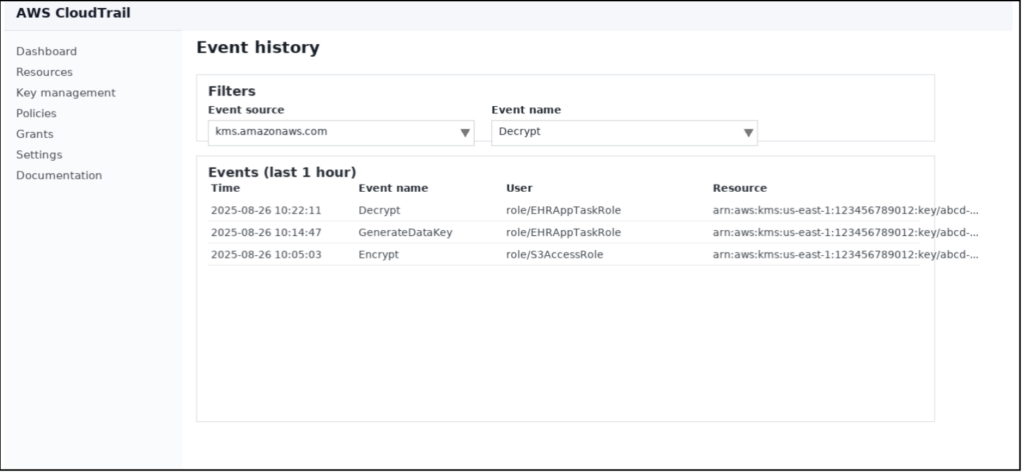The image size is (1024, 472).
Task: Open the Documentation link in sidebar
Action: 59,175
